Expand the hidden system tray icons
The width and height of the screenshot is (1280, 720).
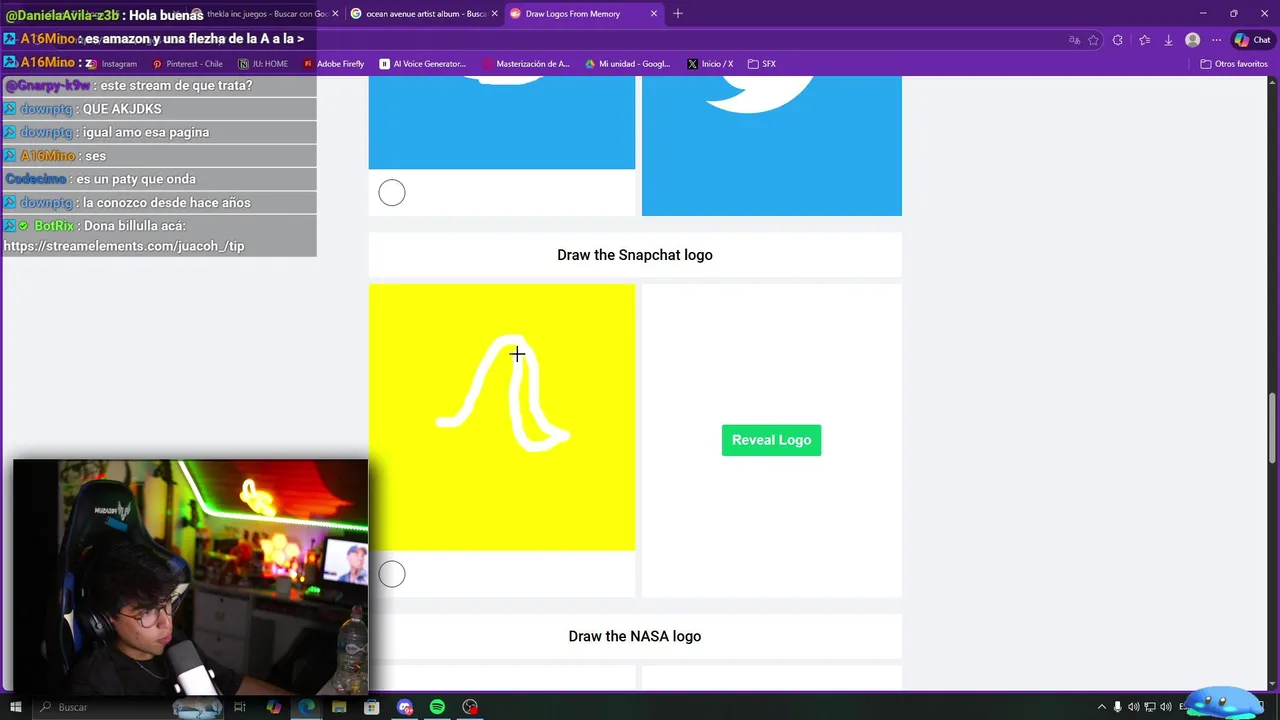pyautogui.click(x=1102, y=707)
